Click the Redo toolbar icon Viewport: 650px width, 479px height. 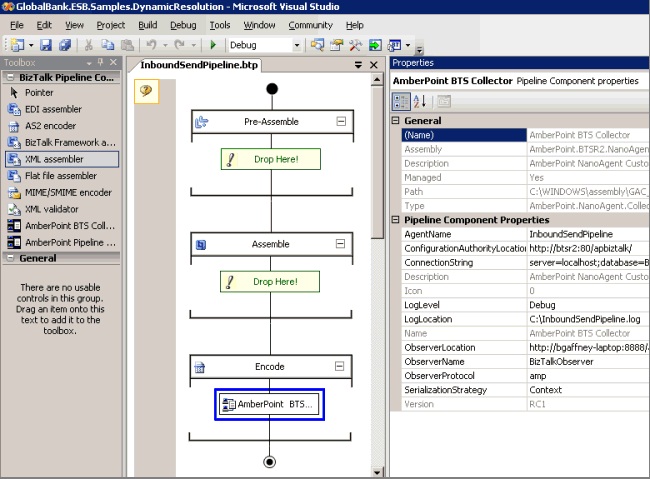pyautogui.click(x=179, y=45)
